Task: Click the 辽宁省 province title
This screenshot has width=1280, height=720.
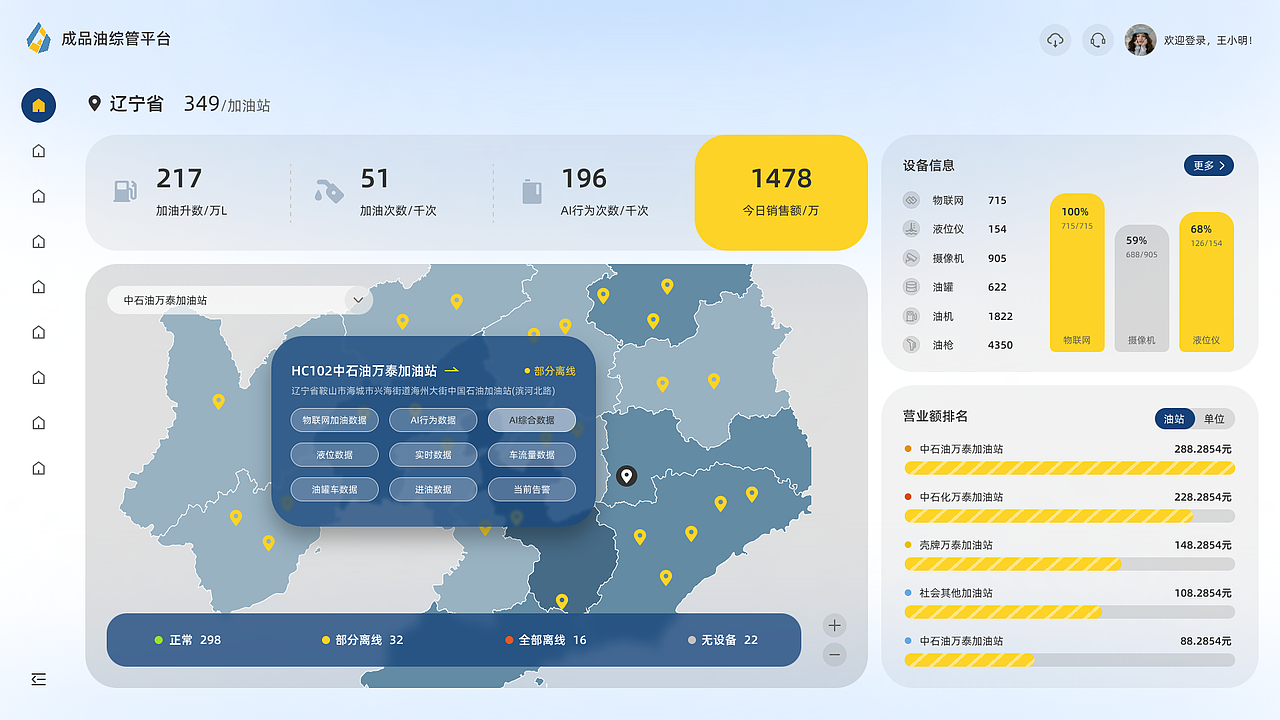Action: (x=136, y=103)
